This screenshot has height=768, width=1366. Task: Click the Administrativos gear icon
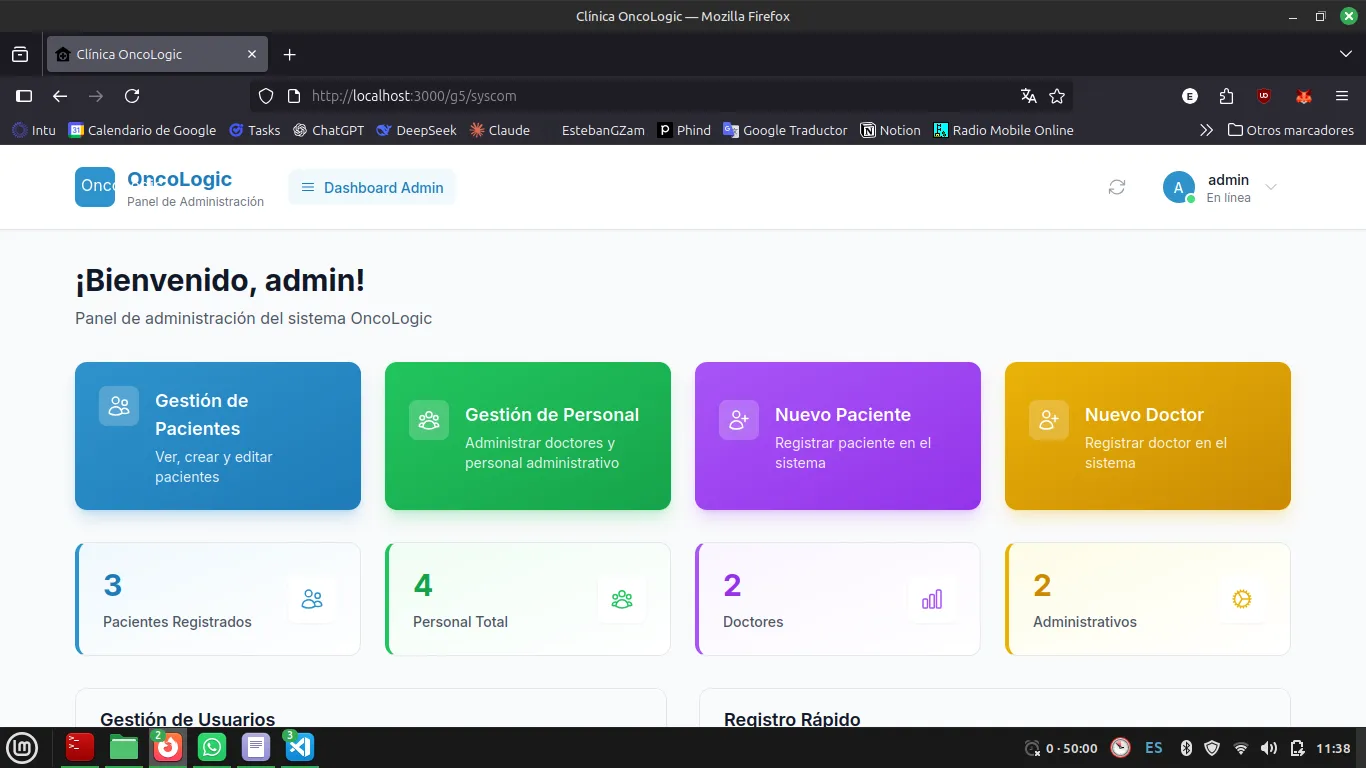[1242, 599]
